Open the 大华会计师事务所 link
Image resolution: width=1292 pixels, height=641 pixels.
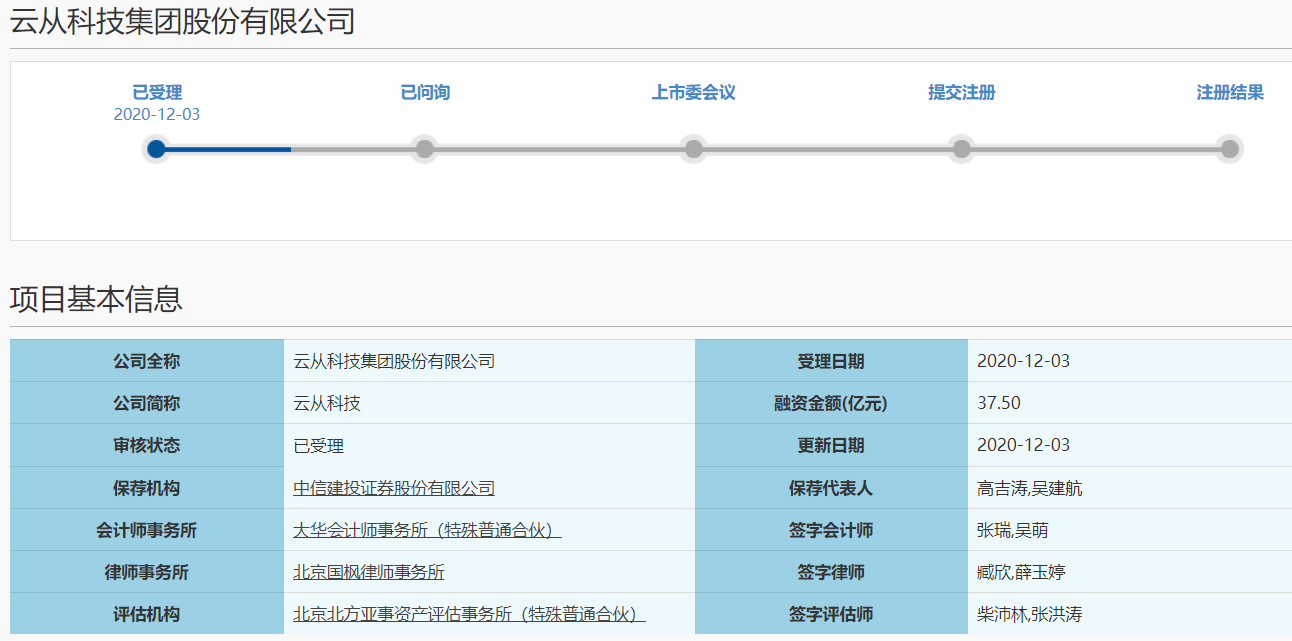coord(427,530)
